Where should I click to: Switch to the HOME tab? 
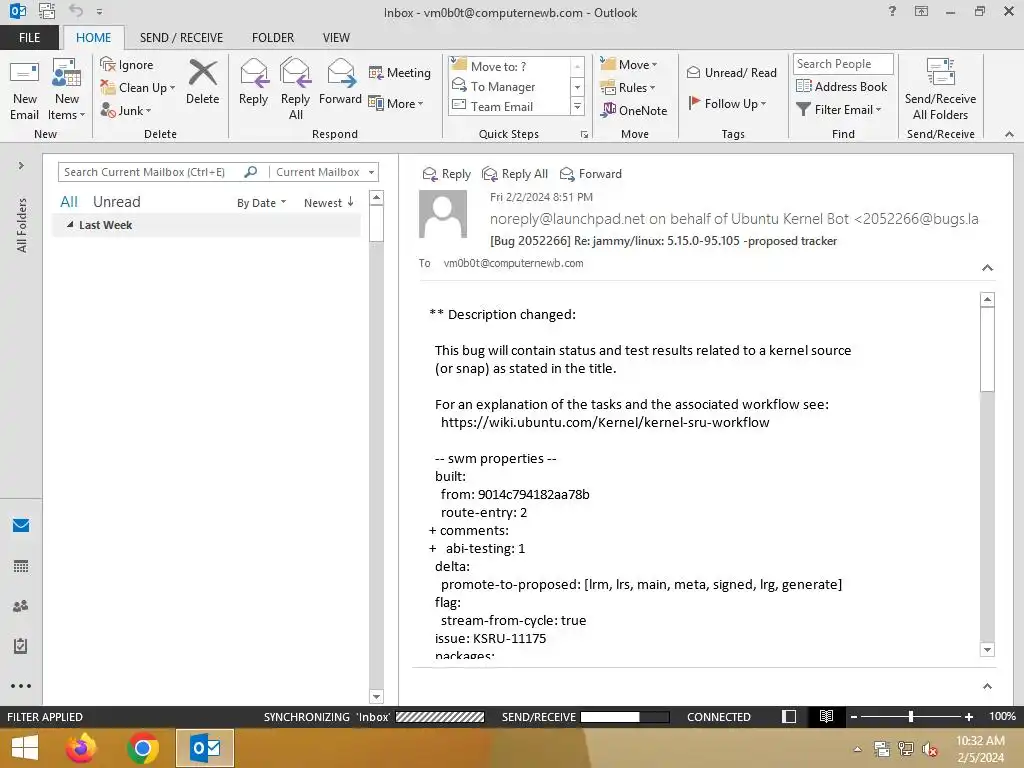pyautogui.click(x=93, y=37)
